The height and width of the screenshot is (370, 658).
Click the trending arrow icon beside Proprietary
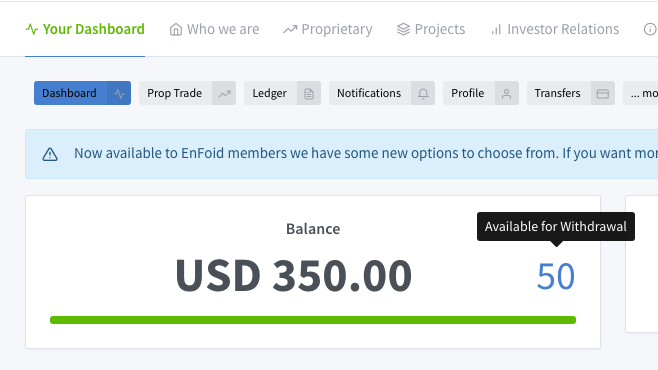[290, 29]
